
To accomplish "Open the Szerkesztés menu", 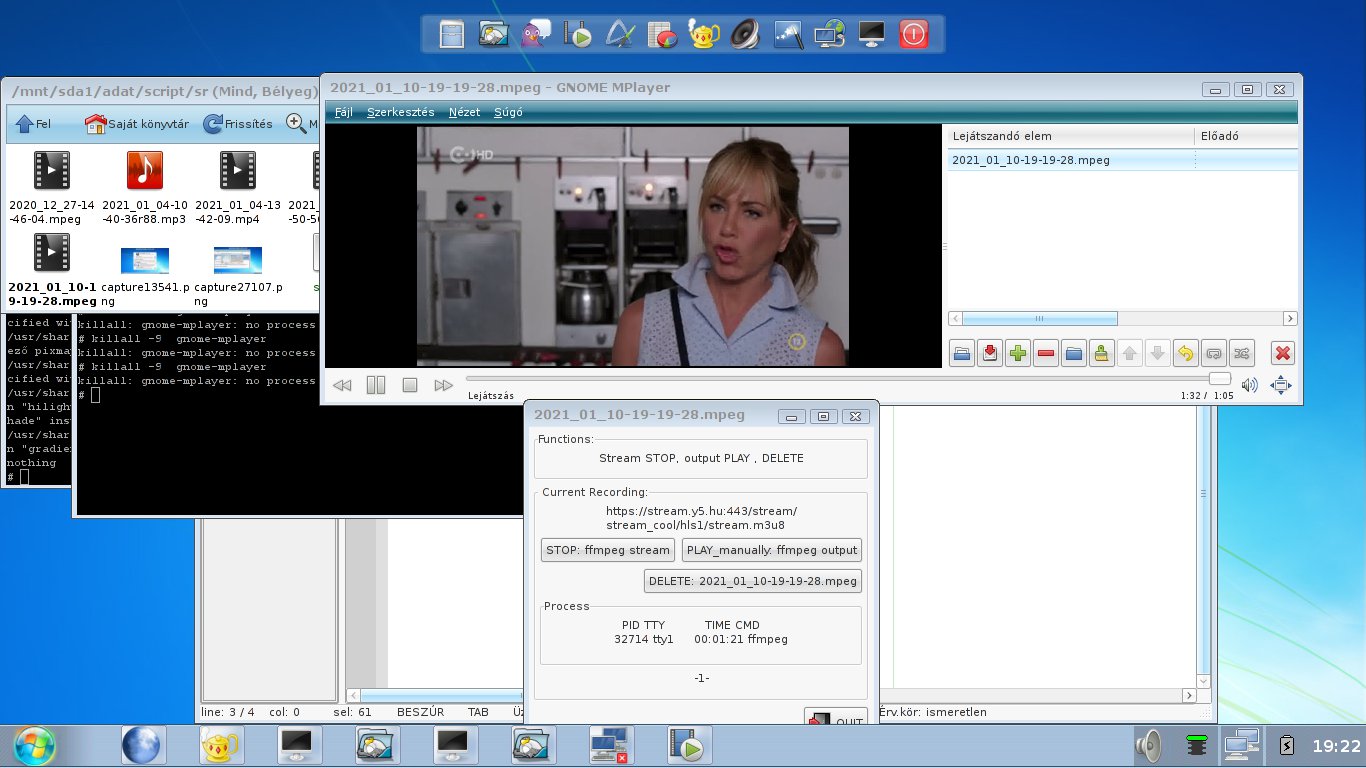I will 400,112.
